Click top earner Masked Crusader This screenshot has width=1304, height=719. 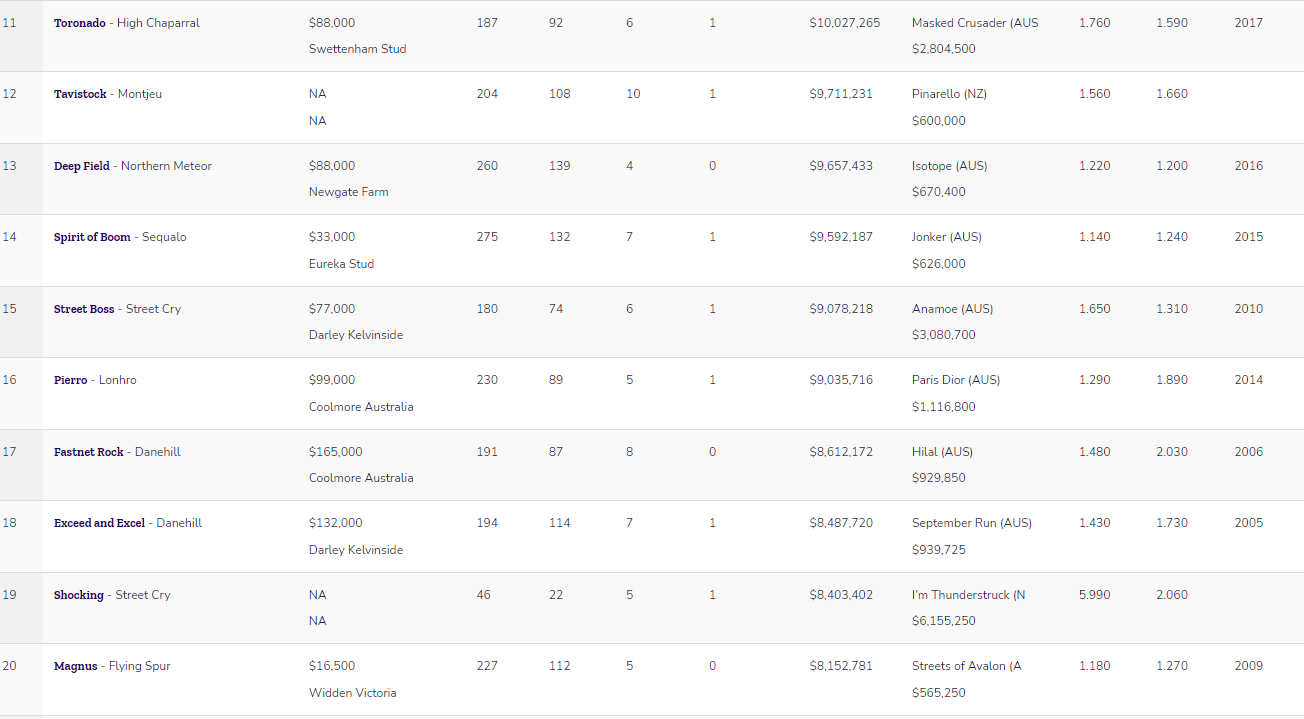click(x=974, y=23)
